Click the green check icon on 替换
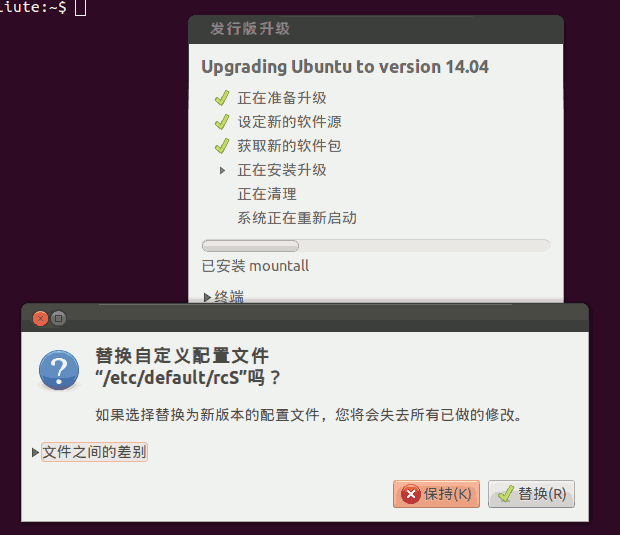This screenshot has width=620, height=535. click(x=506, y=494)
